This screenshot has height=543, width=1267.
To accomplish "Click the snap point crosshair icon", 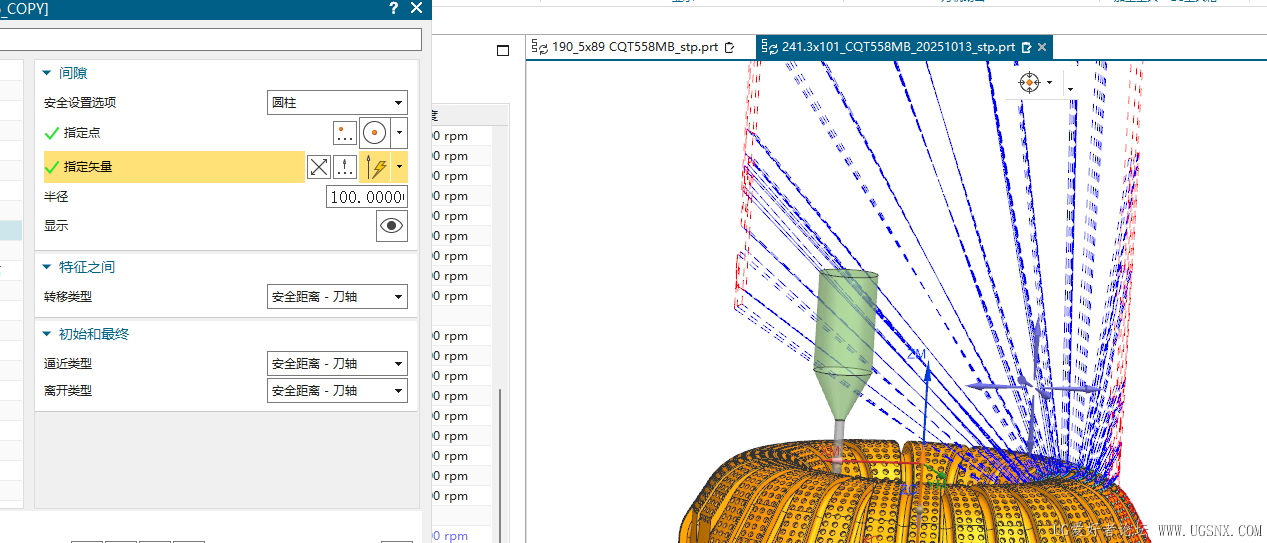I will (1029, 82).
